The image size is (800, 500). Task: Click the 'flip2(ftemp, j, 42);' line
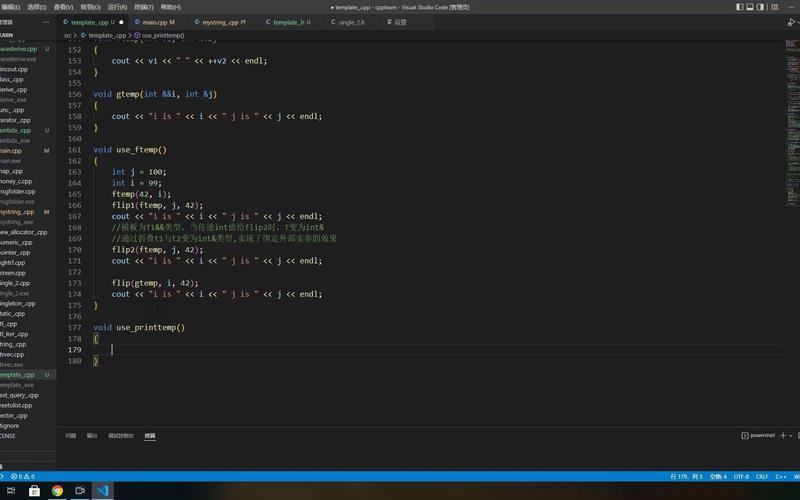point(157,250)
